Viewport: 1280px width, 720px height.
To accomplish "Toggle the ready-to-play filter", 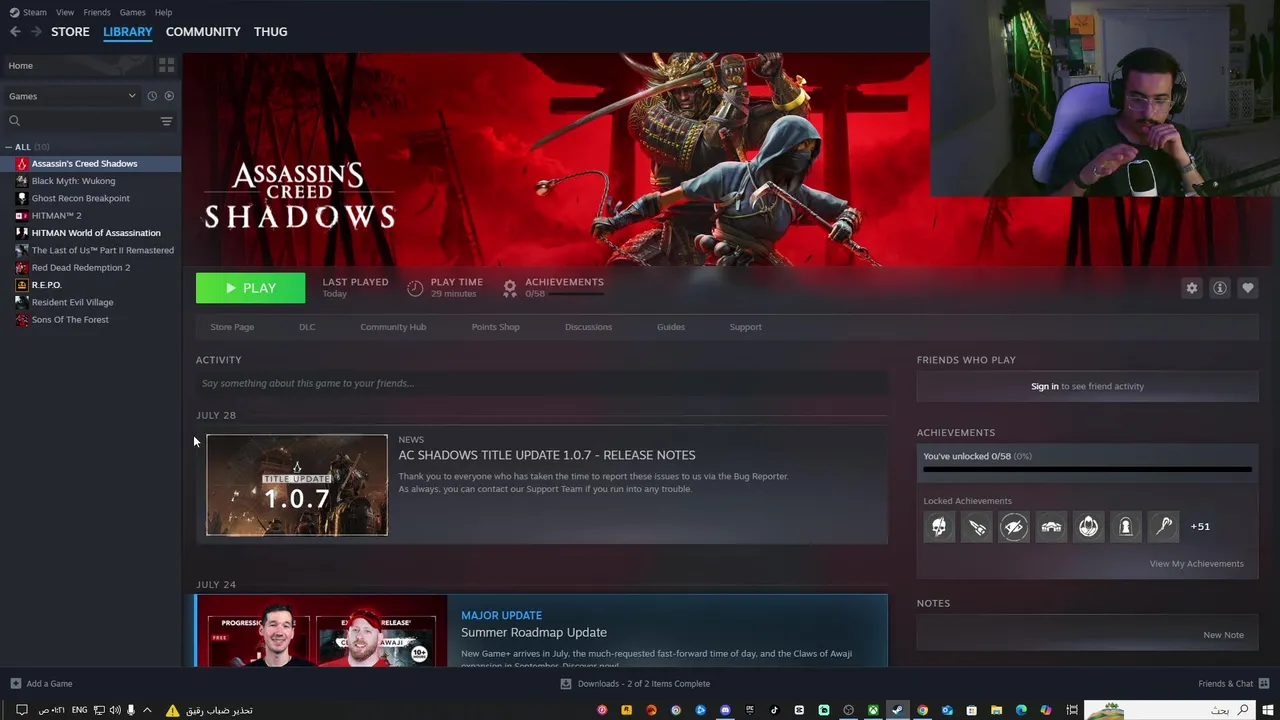I will tap(169, 96).
